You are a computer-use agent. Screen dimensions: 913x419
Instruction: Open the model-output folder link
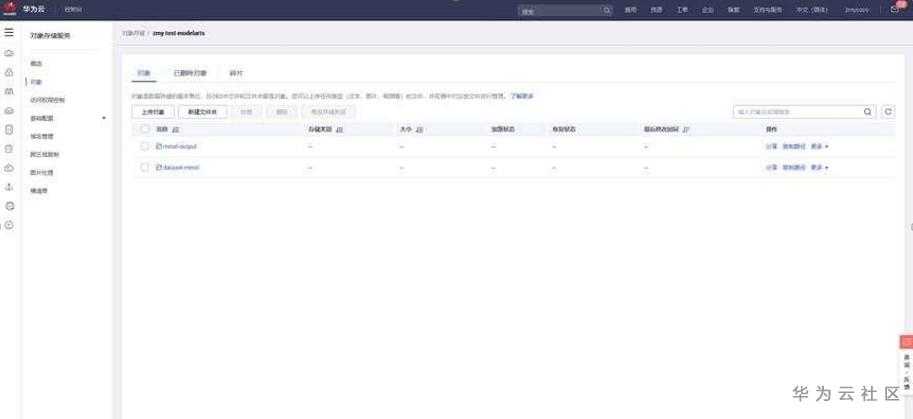coord(180,147)
